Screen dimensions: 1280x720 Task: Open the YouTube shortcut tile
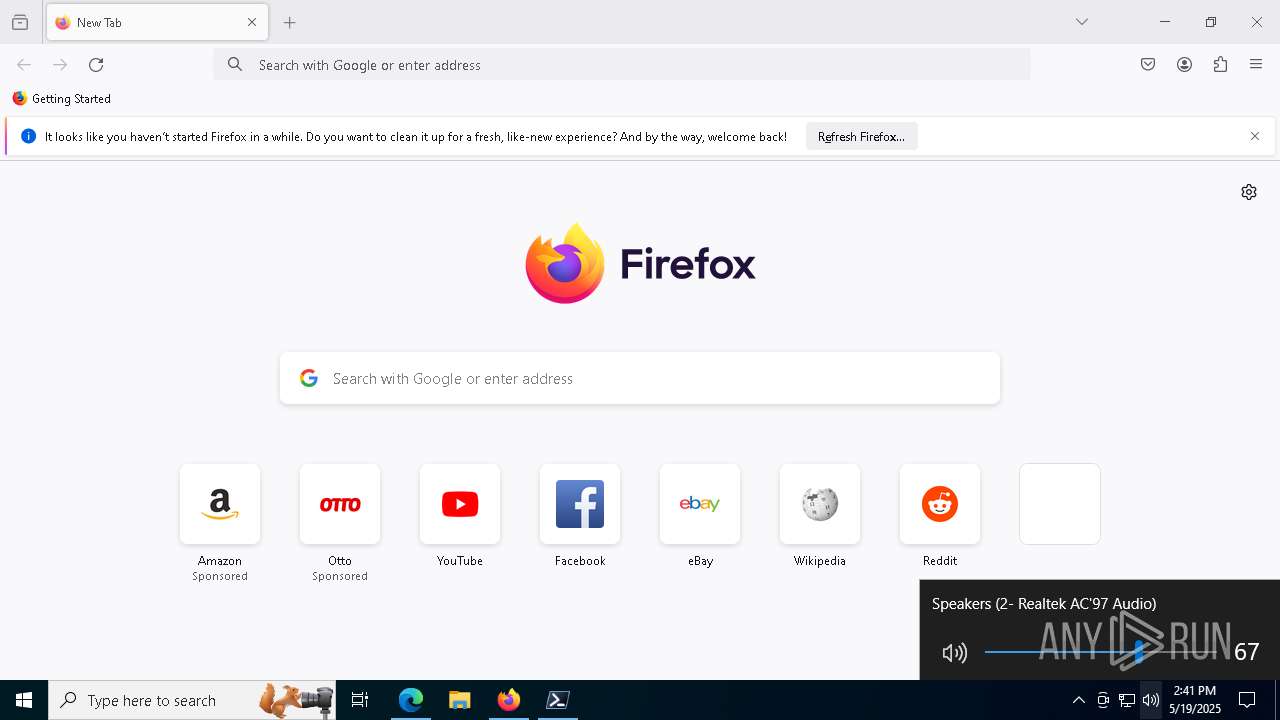click(x=460, y=504)
